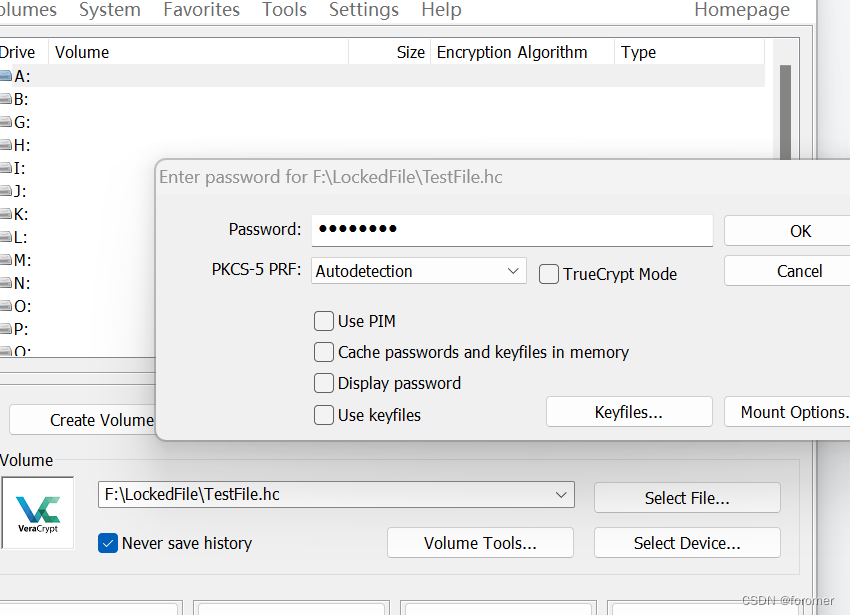
Task: Open the Tools menu
Action: coord(284,10)
